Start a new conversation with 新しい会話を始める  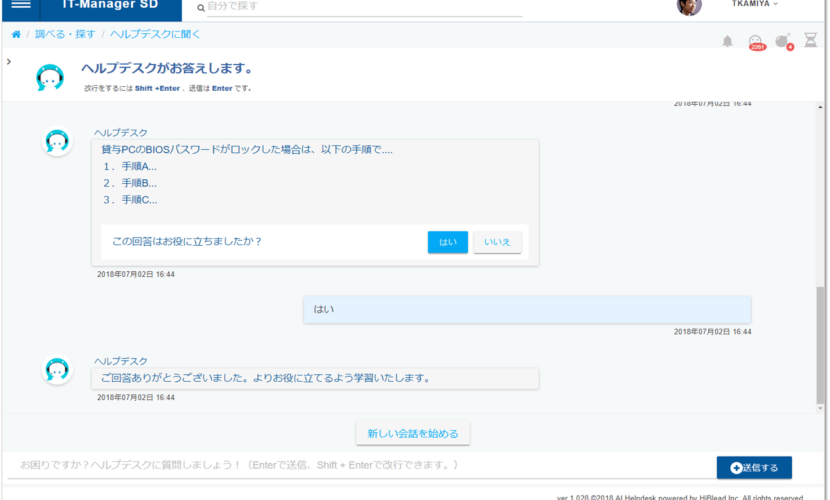[413, 433]
